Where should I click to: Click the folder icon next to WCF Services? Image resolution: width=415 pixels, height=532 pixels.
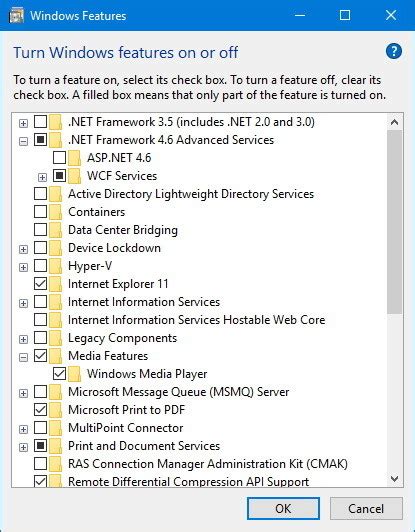point(74,176)
